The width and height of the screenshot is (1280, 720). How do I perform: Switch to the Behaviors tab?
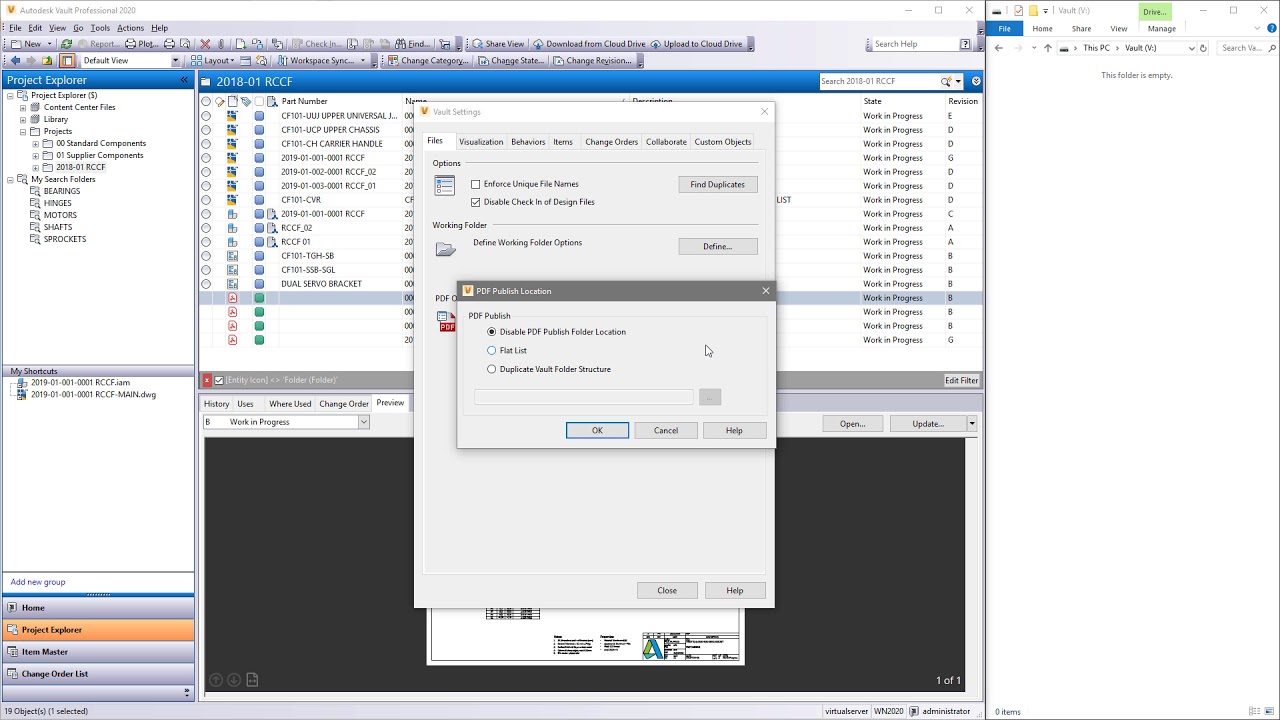coord(528,142)
